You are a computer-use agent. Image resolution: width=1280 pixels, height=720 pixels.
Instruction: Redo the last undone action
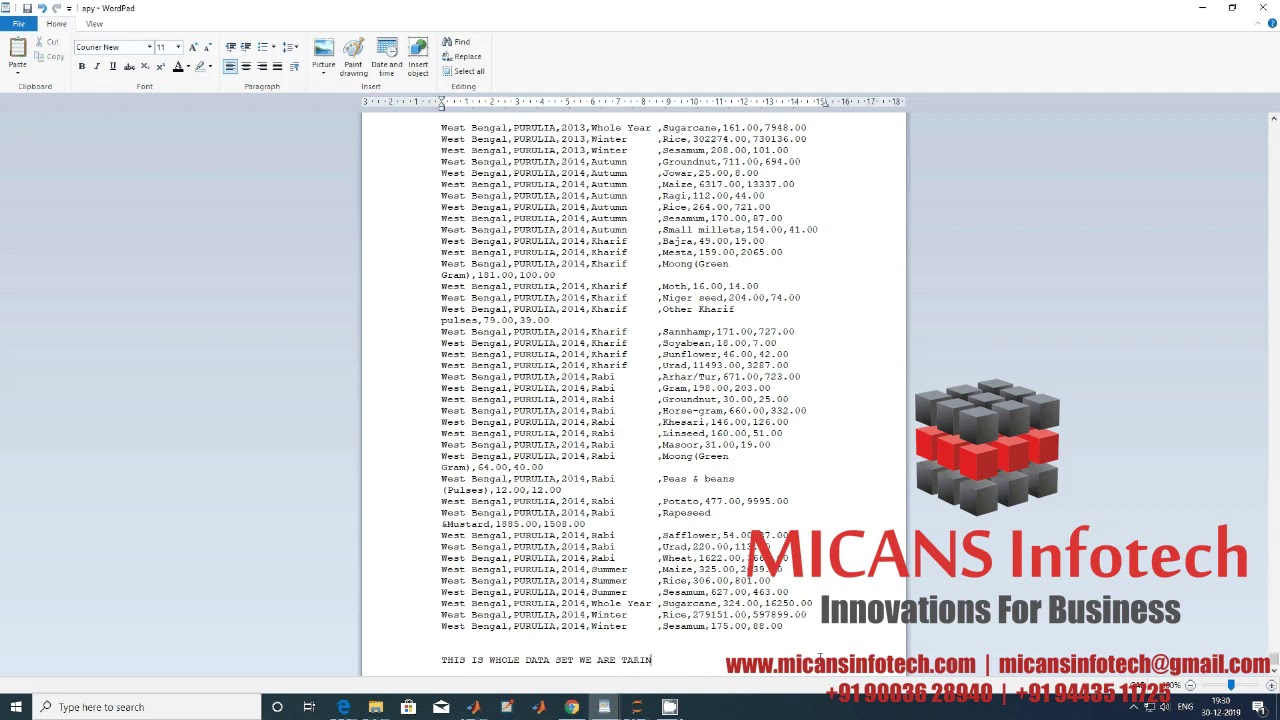click(x=56, y=8)
